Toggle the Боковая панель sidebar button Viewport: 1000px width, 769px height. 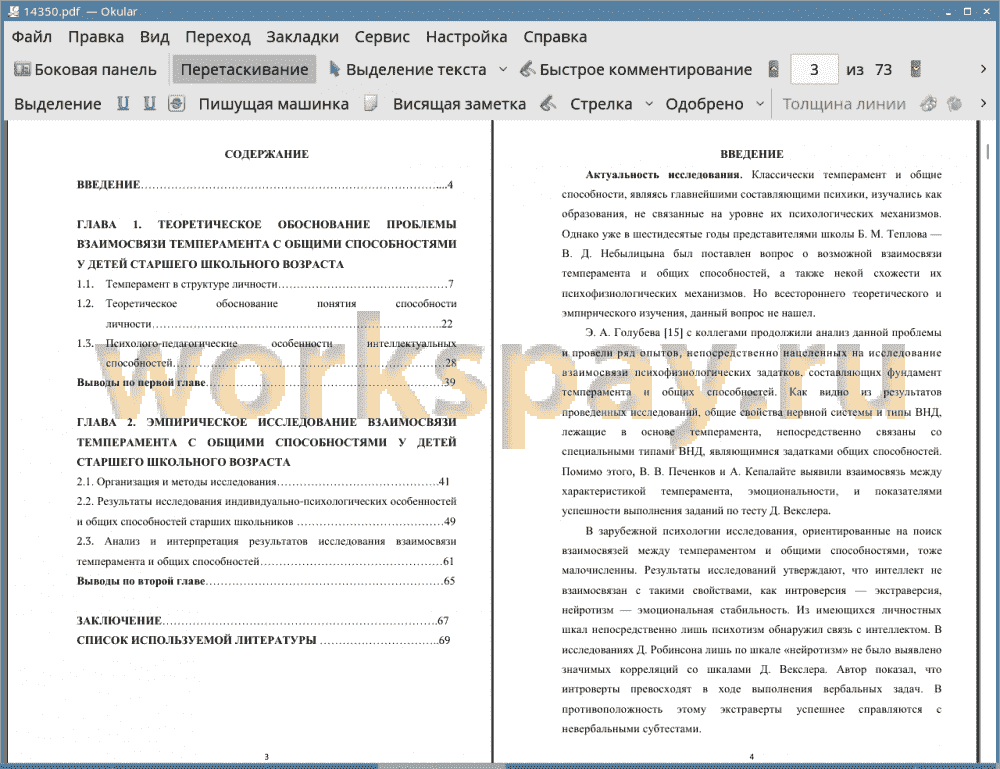point(85,70)
